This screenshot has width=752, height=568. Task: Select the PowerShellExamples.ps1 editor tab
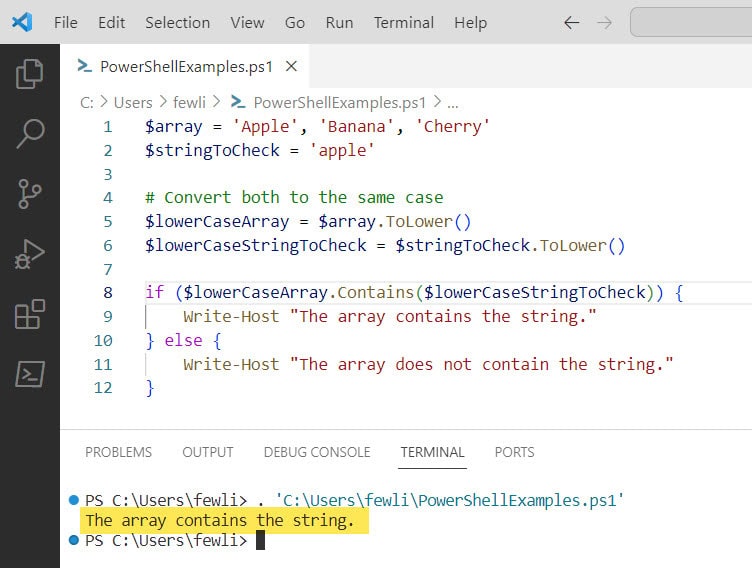(185, 66)
